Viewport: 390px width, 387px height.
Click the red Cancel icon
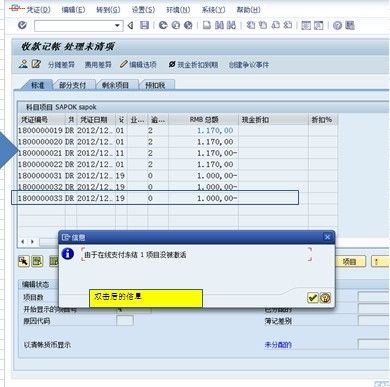point(188,25)
